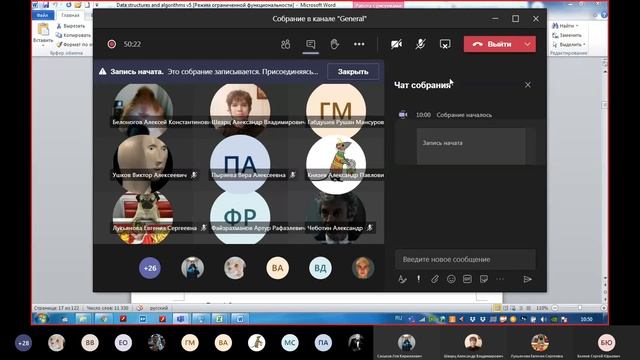Zoom out with the minus button in Word
The image size is (640, 360).
point(555,308)
